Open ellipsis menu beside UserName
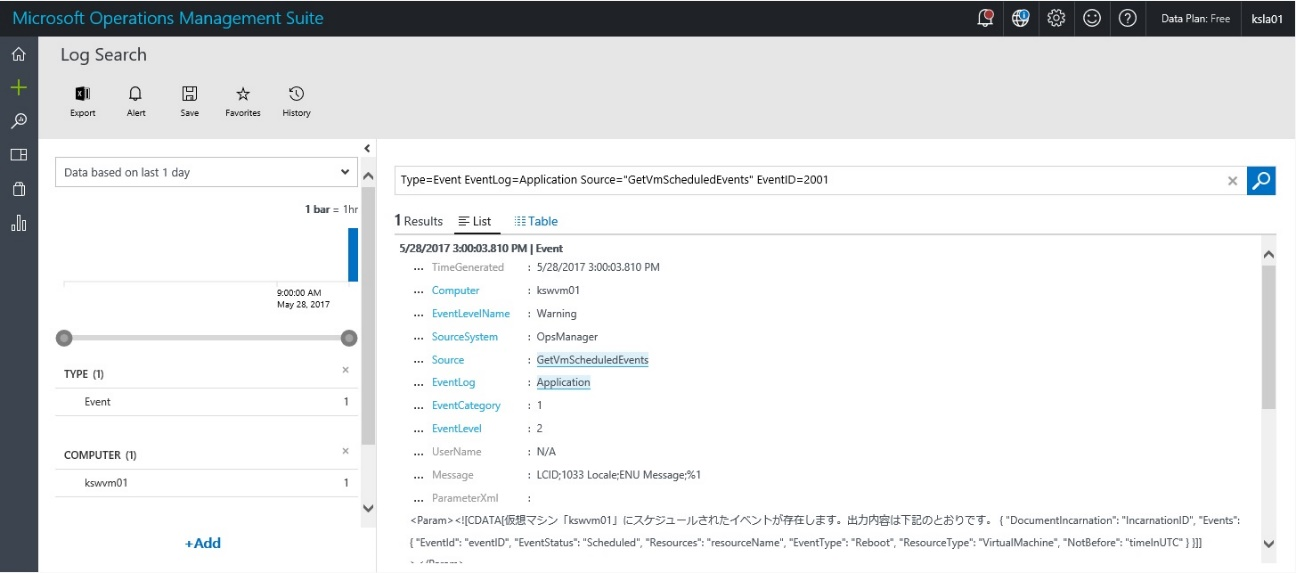This screenshot has height=573, width=1296. (x=418, y=452)
